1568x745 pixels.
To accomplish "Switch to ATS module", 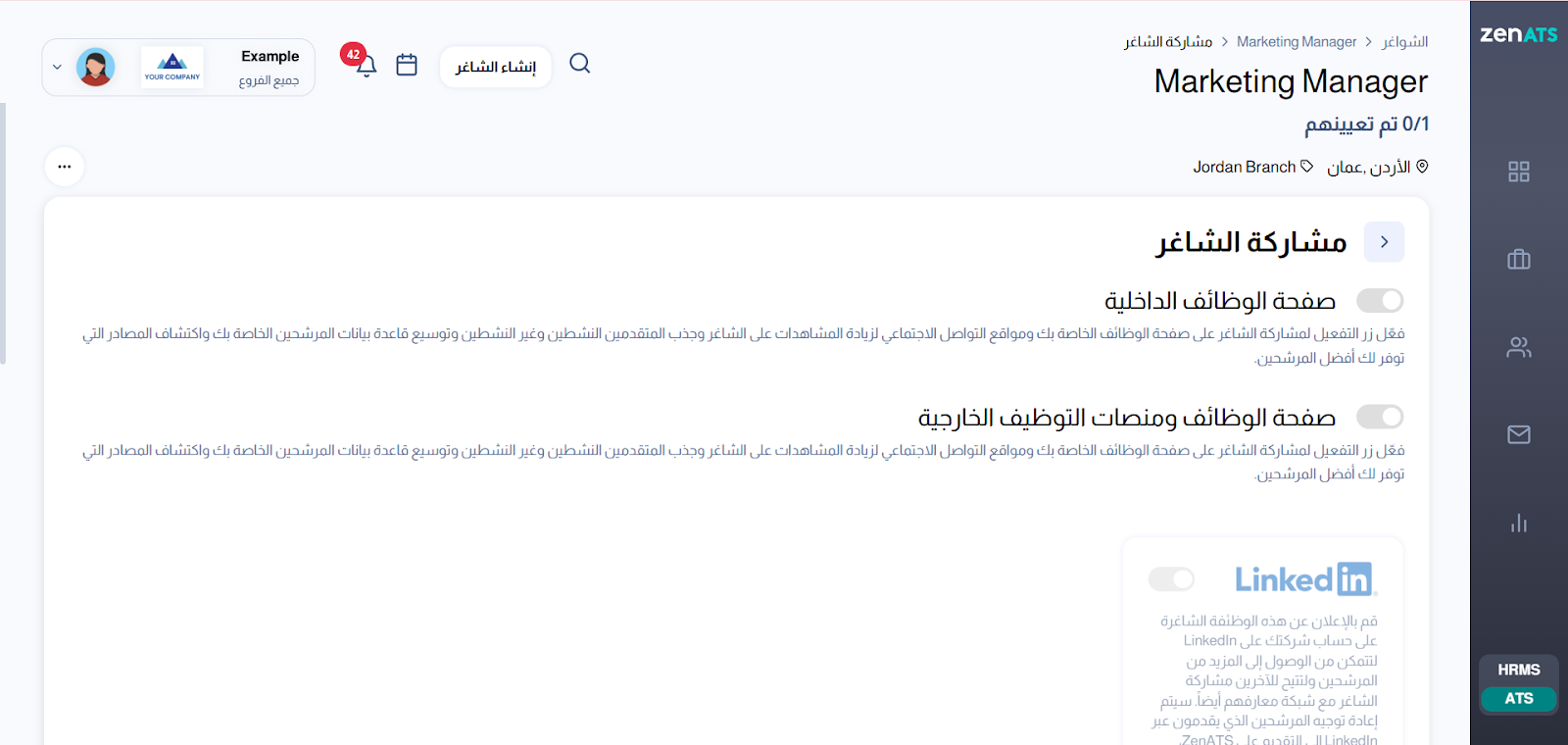I will point(1519,699).
